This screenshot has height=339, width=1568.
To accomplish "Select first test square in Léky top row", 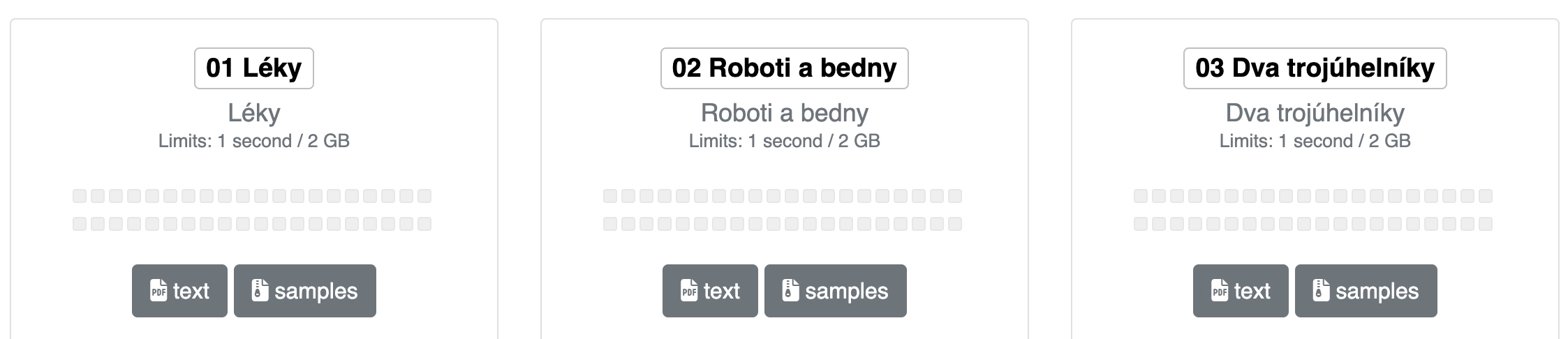I will click(x=80, y=196).
